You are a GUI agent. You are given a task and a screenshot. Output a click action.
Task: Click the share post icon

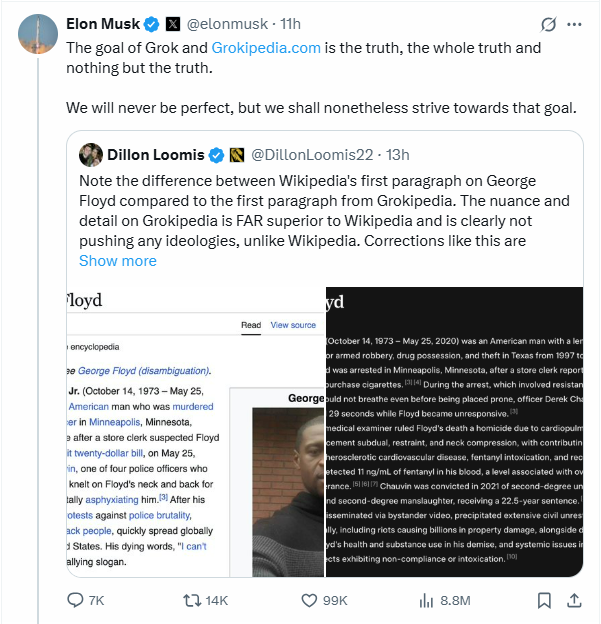tap(575, 600)
